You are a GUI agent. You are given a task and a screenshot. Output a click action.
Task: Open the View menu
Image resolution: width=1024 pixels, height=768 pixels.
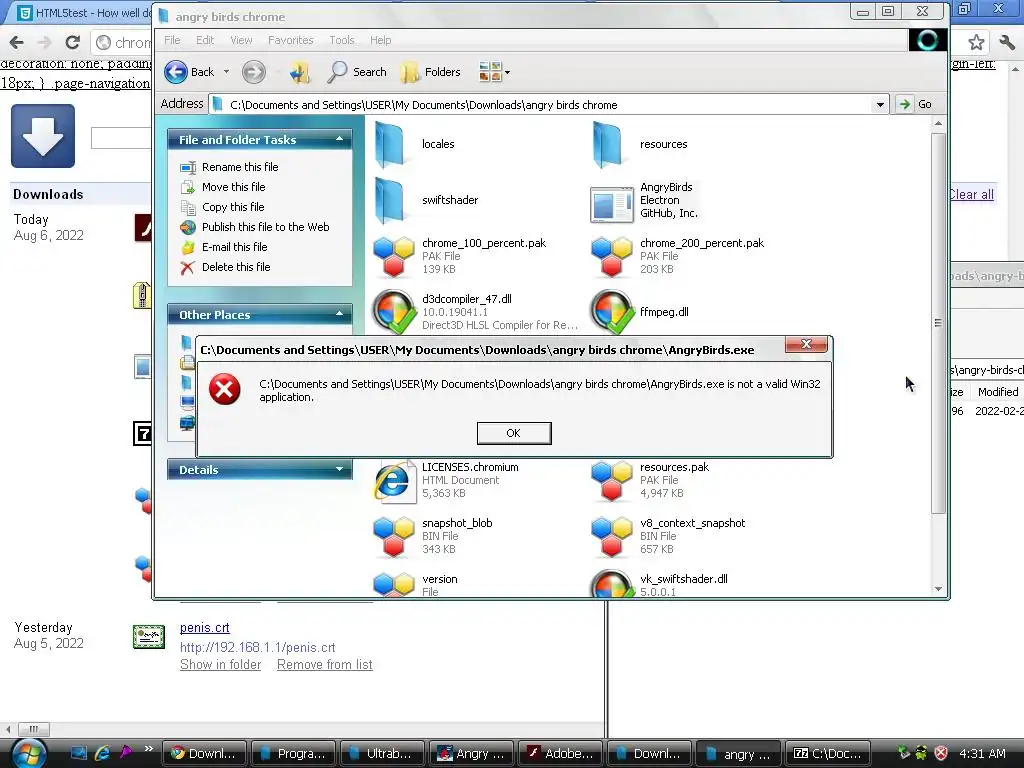point(241,40)
